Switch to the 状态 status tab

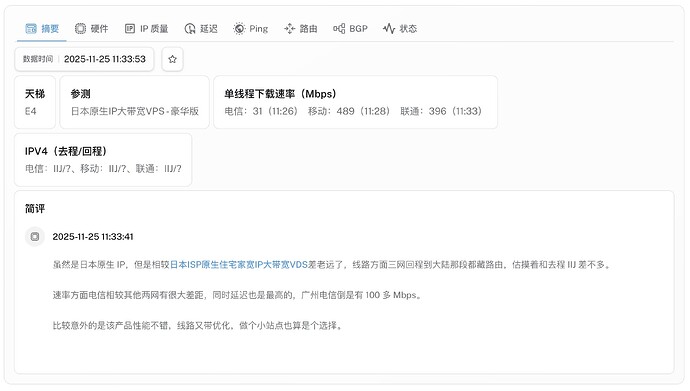tap(400, 29)
